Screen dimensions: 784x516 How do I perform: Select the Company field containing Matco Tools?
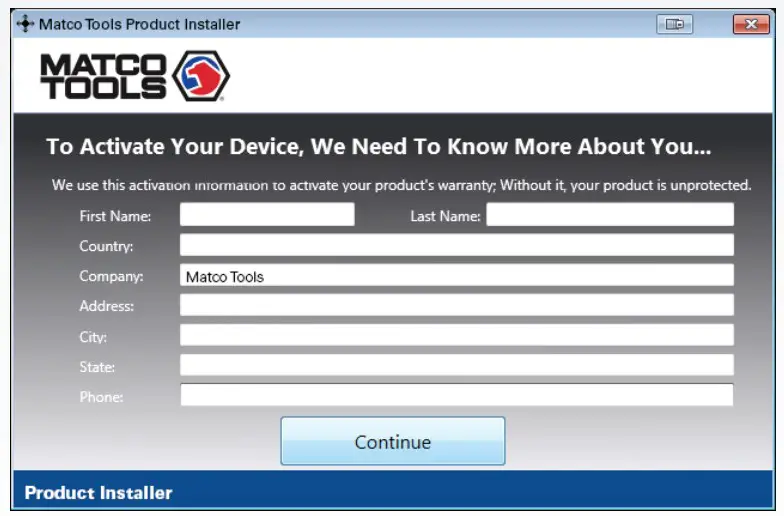tap(456, 276)
